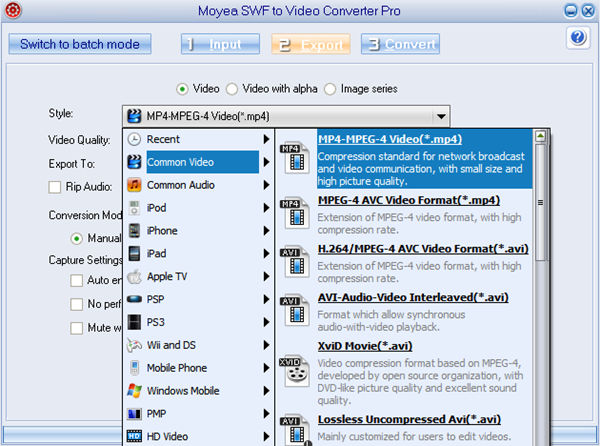
Task: Select the Manual conversion mode radio button
Action: [77, 239]
